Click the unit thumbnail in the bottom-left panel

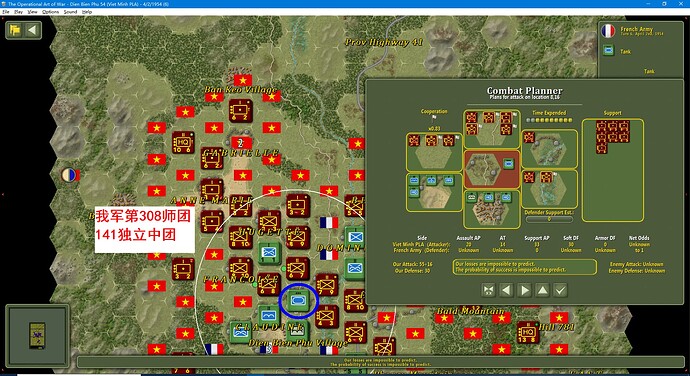pyautogui.click(x=37, y=335)
